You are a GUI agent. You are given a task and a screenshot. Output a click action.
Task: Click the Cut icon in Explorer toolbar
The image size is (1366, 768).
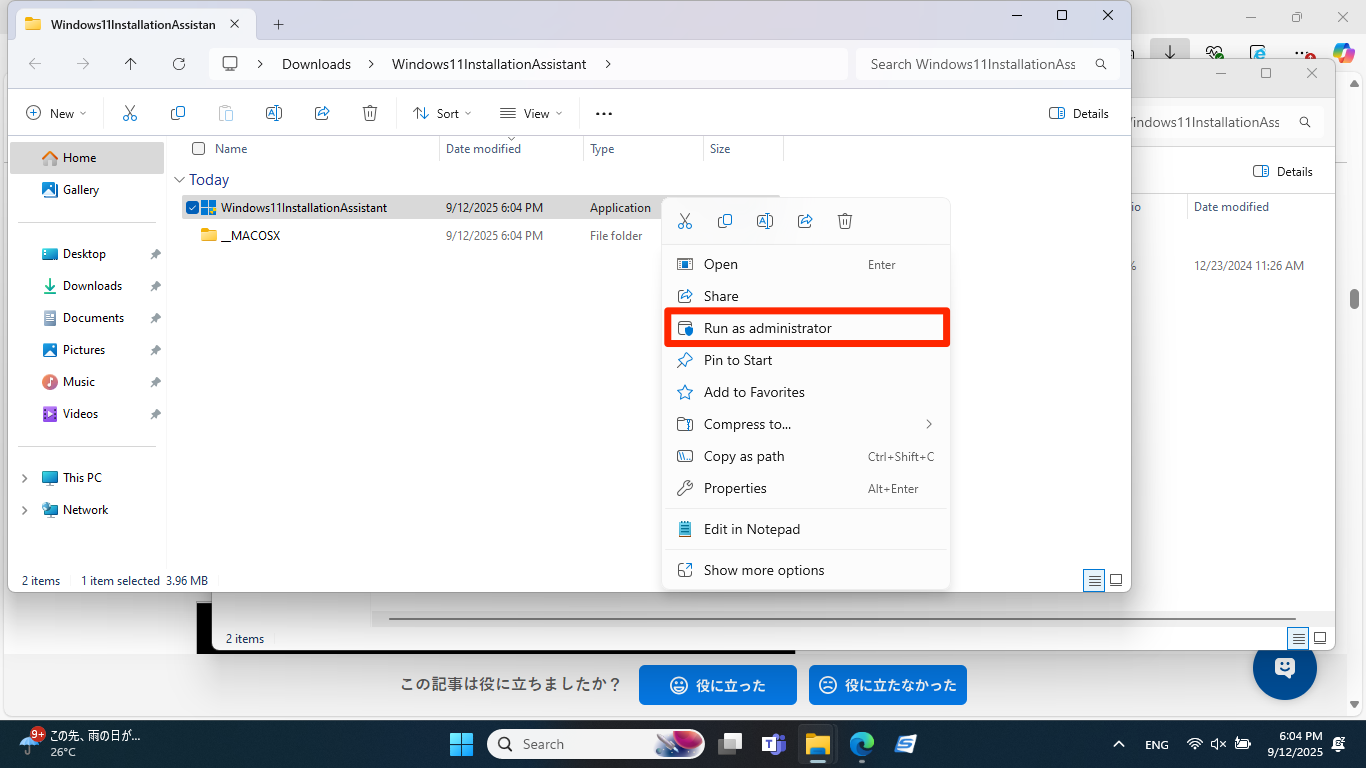(130, 114)
